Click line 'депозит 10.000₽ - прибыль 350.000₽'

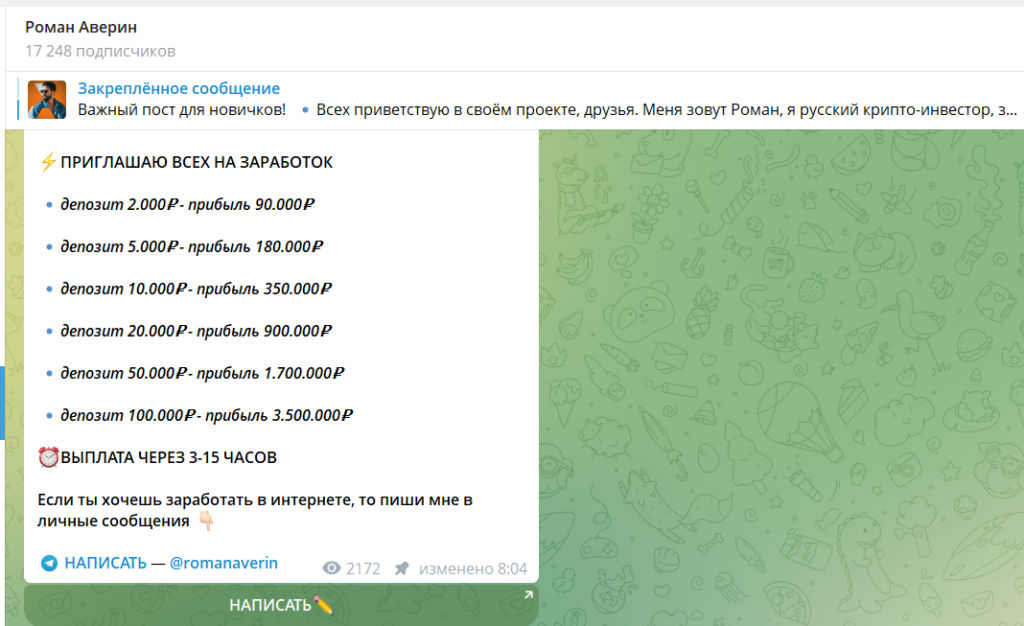tap(196, 289)
